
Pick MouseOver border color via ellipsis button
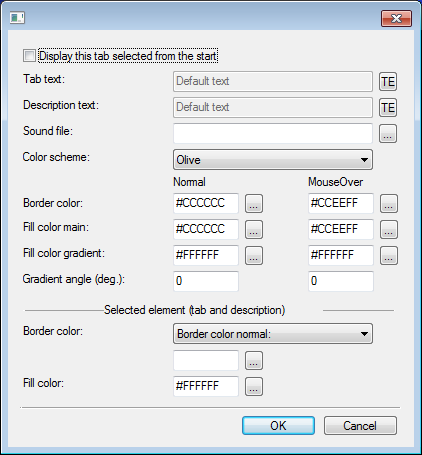click(x=389, y=203)
